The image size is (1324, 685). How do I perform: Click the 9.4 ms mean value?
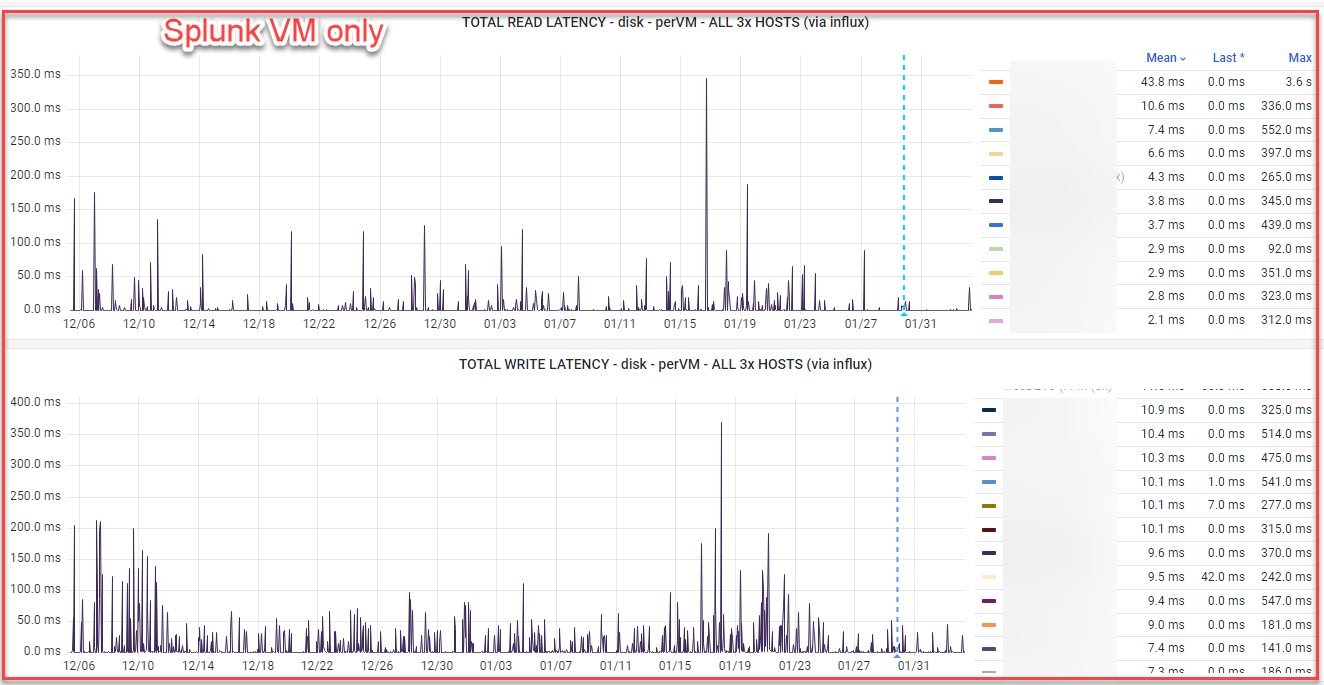click(x=1166, y=601)
